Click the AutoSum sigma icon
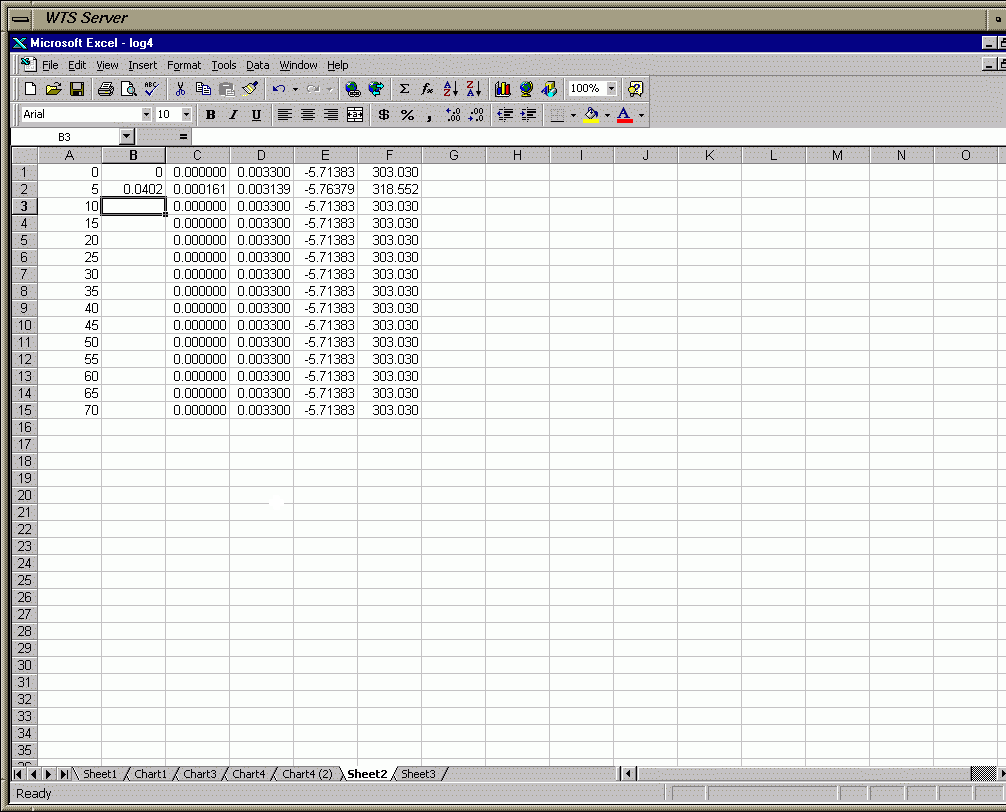1006x812 pixels. click(x=404, y=89)
